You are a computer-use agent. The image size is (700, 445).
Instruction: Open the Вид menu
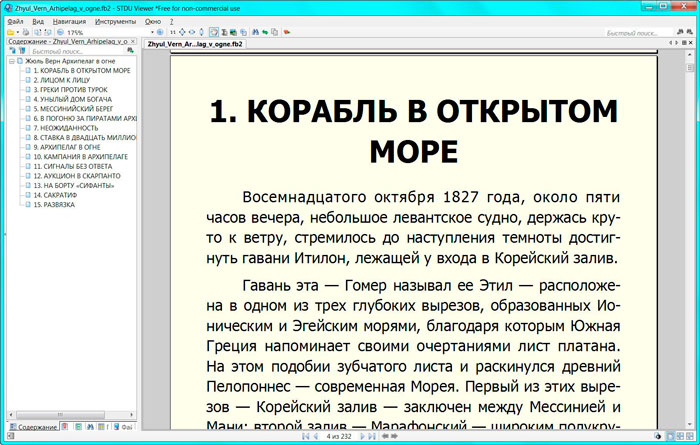pos(38,21)
